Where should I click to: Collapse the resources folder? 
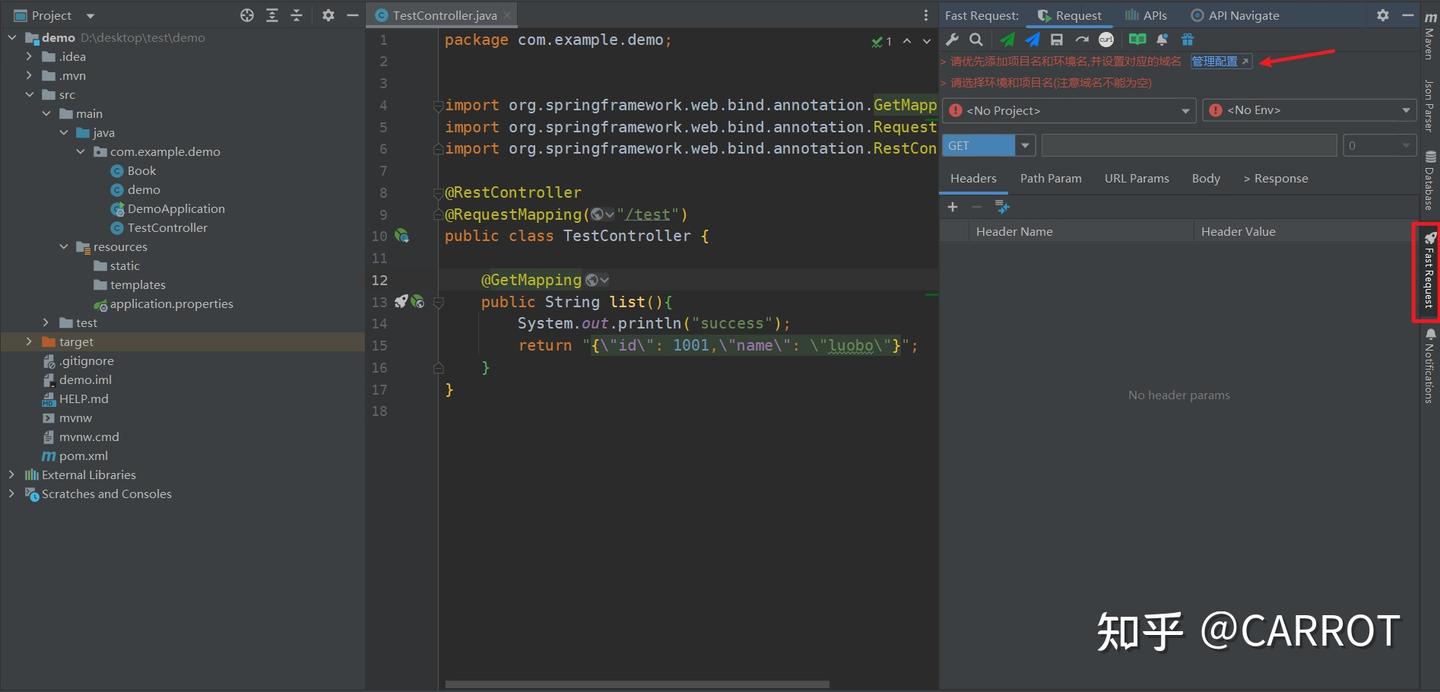click(64, 247)
